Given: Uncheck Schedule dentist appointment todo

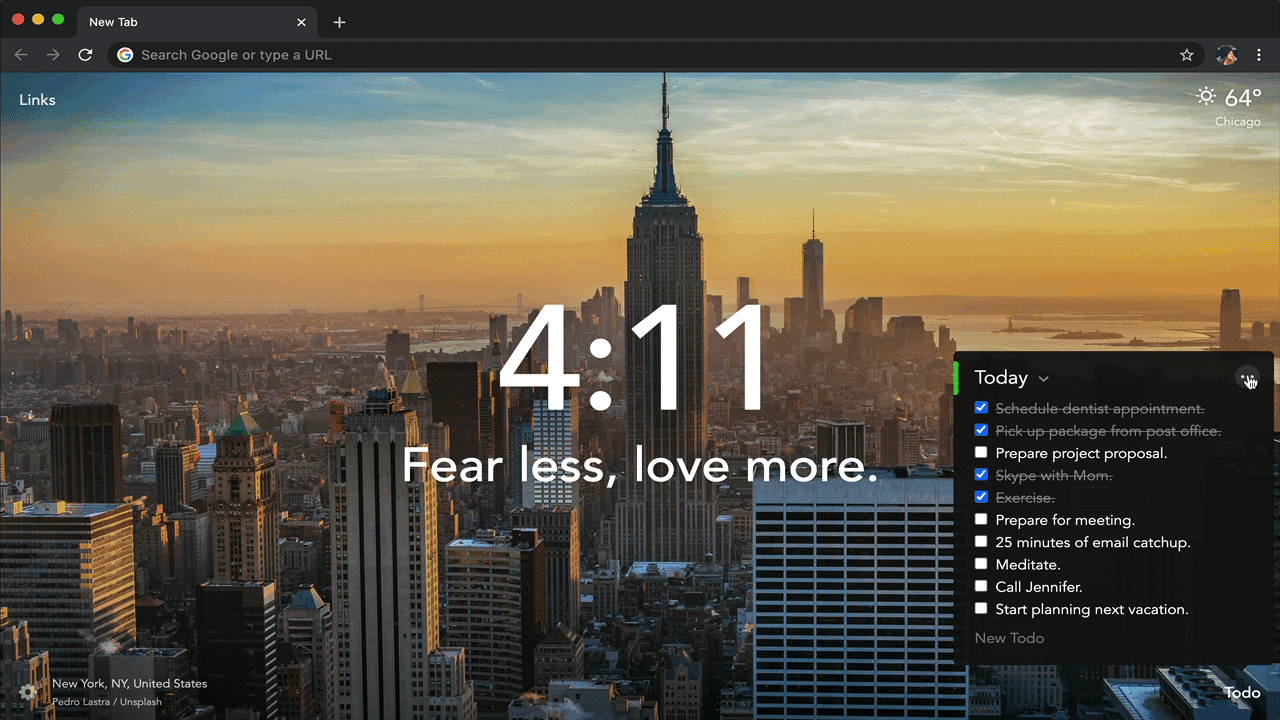Looking at the screenshot, I should [981, 408].
